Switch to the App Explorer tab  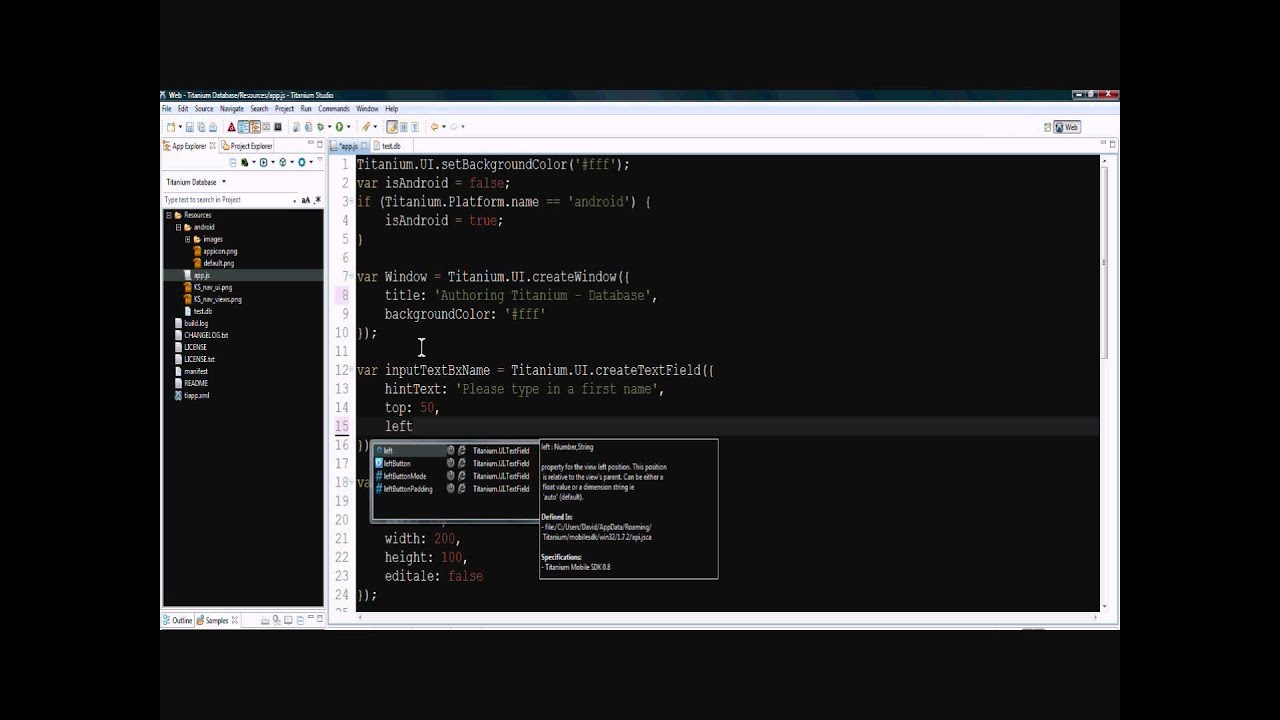(188, 146)
